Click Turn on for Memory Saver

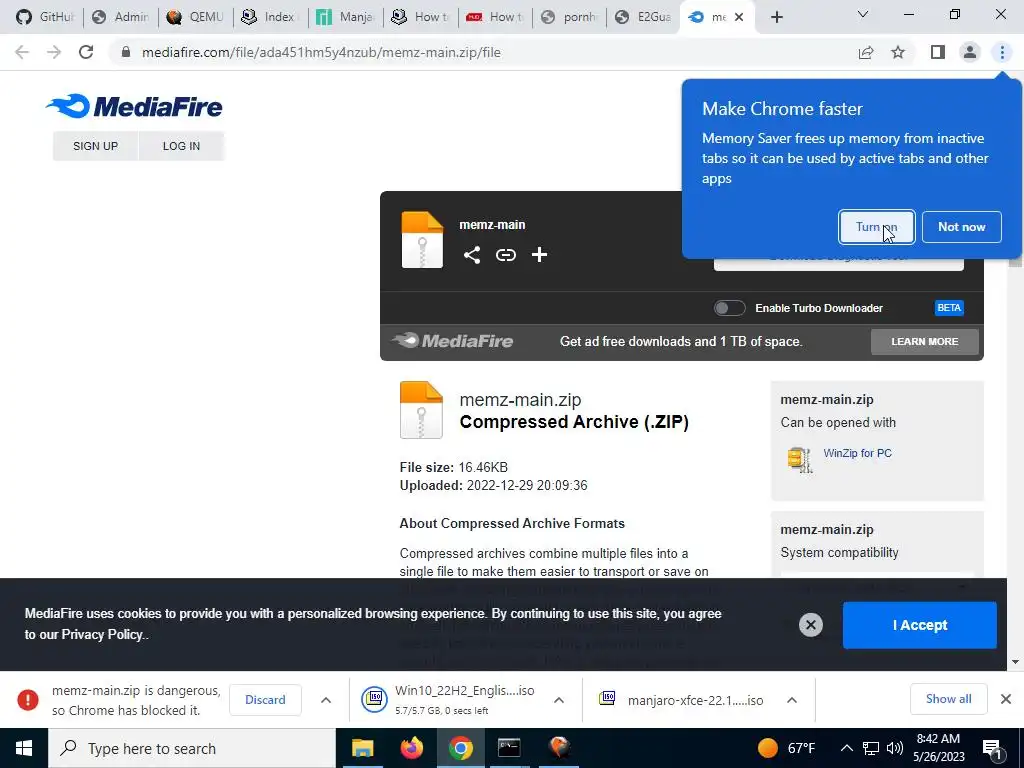[x=876, y=227]
